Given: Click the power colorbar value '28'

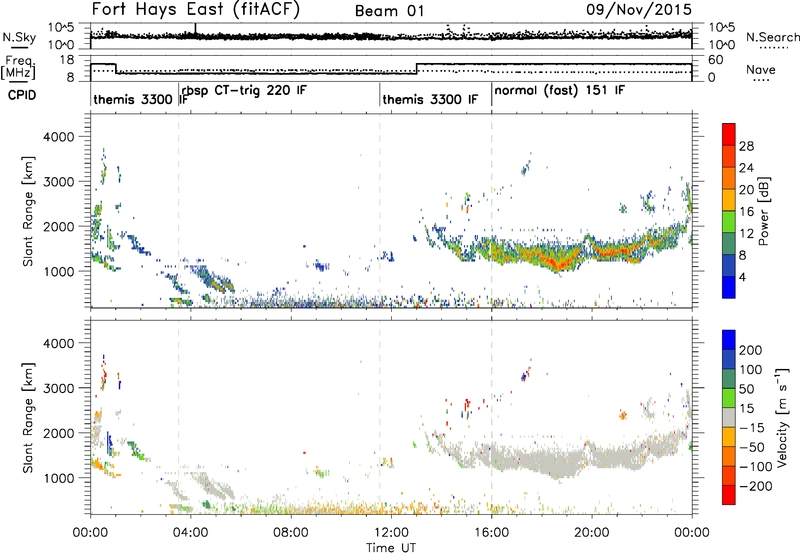Looking at the screenshot, I should [x=746, y=146].
